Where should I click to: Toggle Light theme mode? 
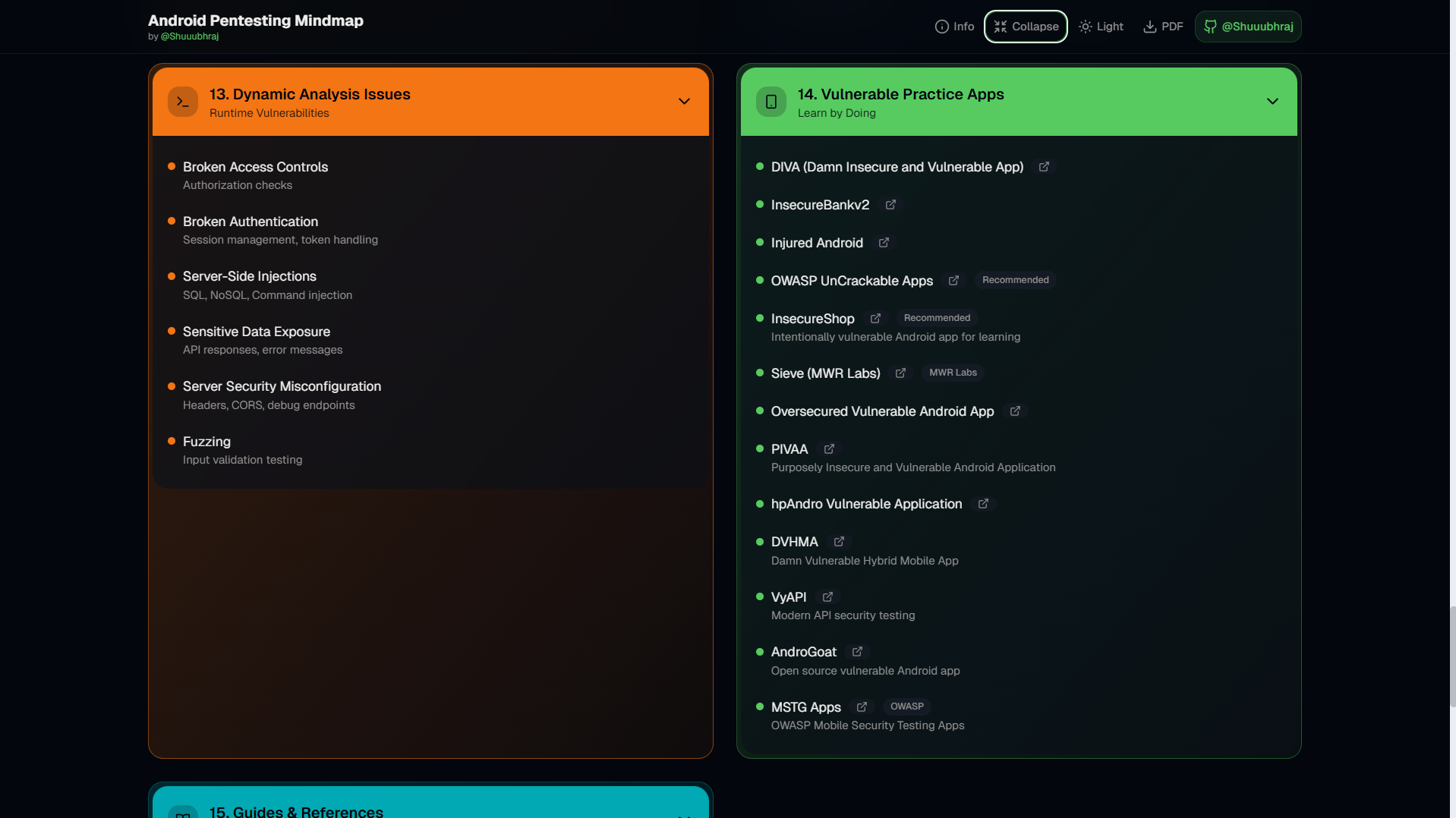click(x=1101, y=27)
